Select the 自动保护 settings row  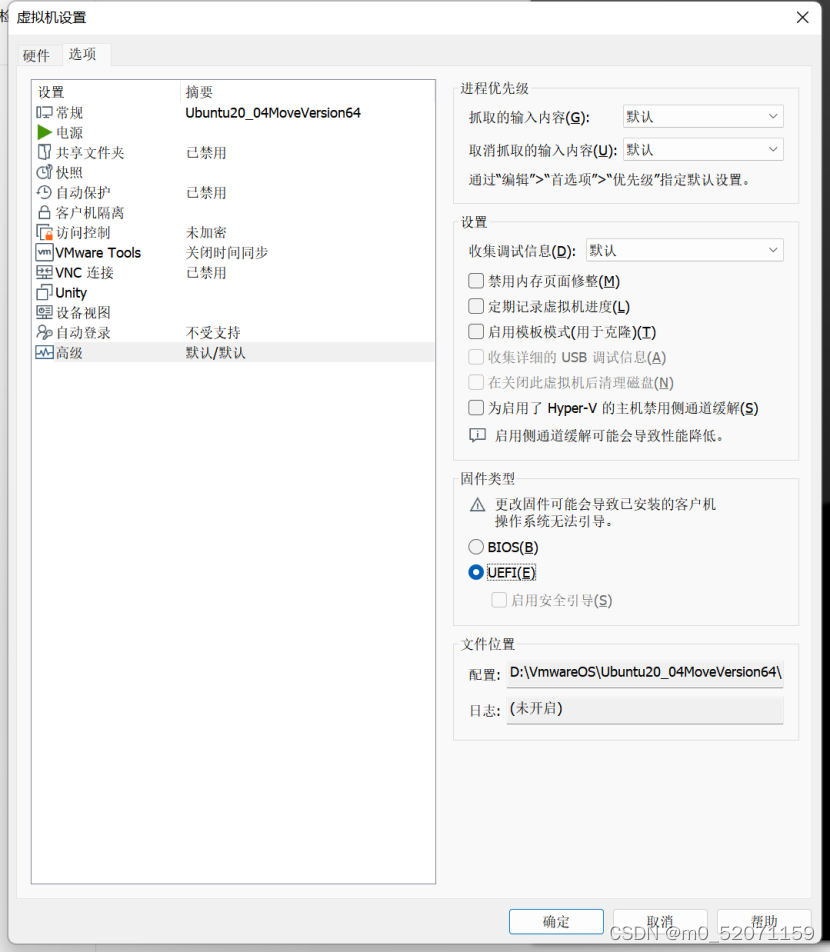point(234,192)
